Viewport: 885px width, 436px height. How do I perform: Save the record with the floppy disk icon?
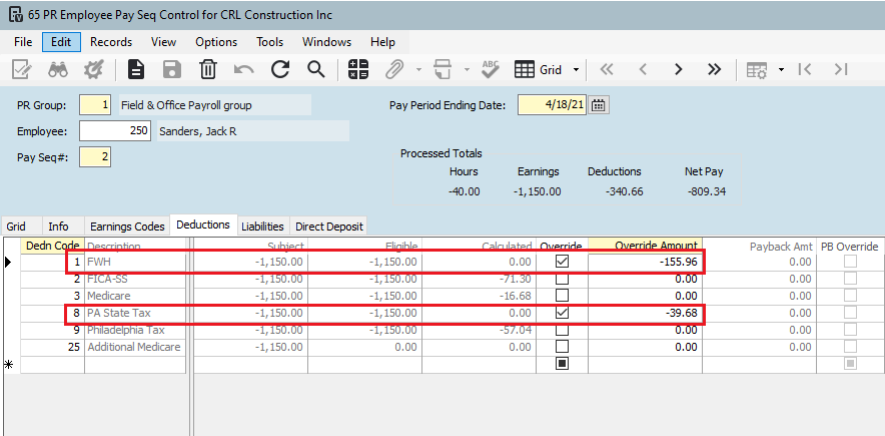(x=172, y=69)
